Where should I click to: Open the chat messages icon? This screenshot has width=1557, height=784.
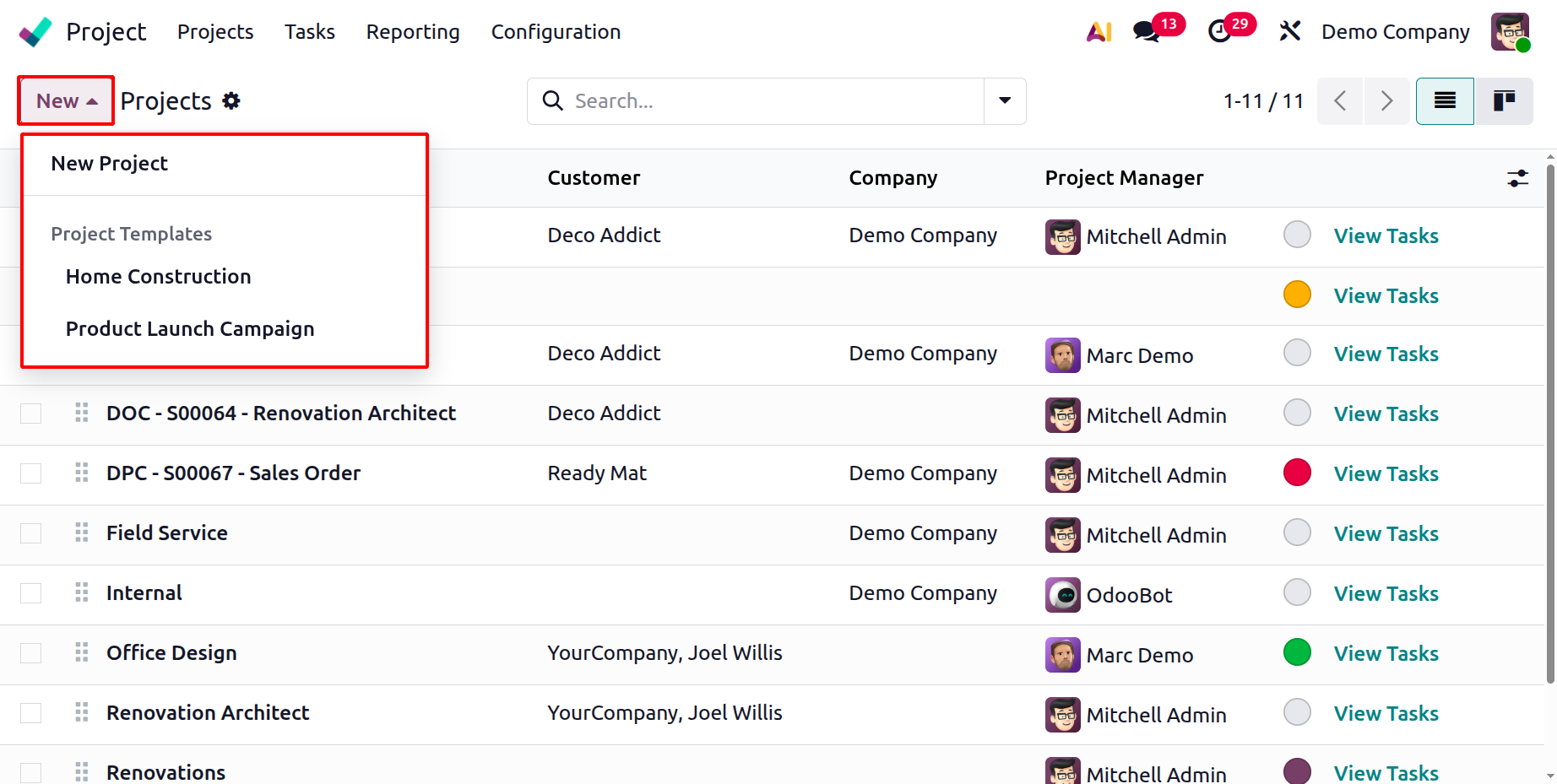tap(1146, 32)
